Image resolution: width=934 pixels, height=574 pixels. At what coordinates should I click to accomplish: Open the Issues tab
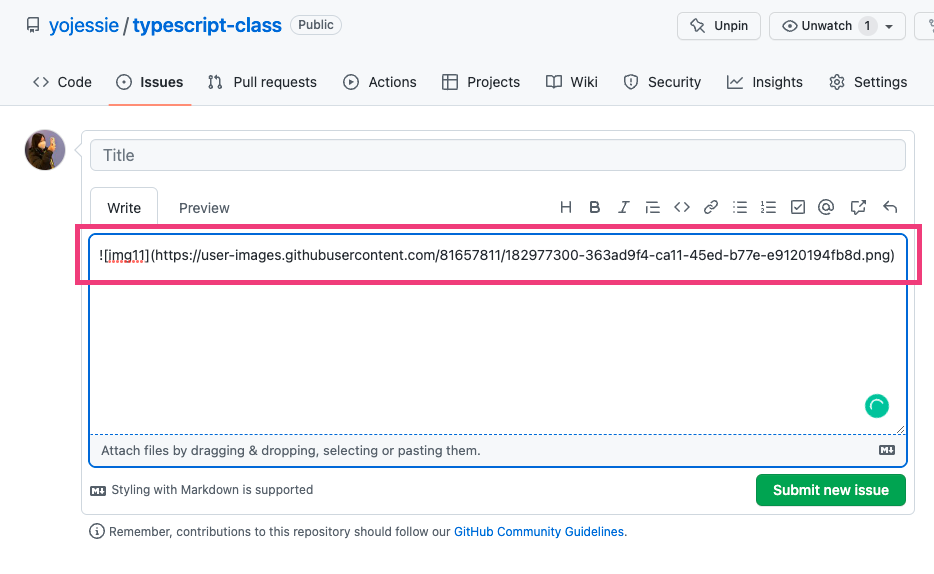[150, 82]
